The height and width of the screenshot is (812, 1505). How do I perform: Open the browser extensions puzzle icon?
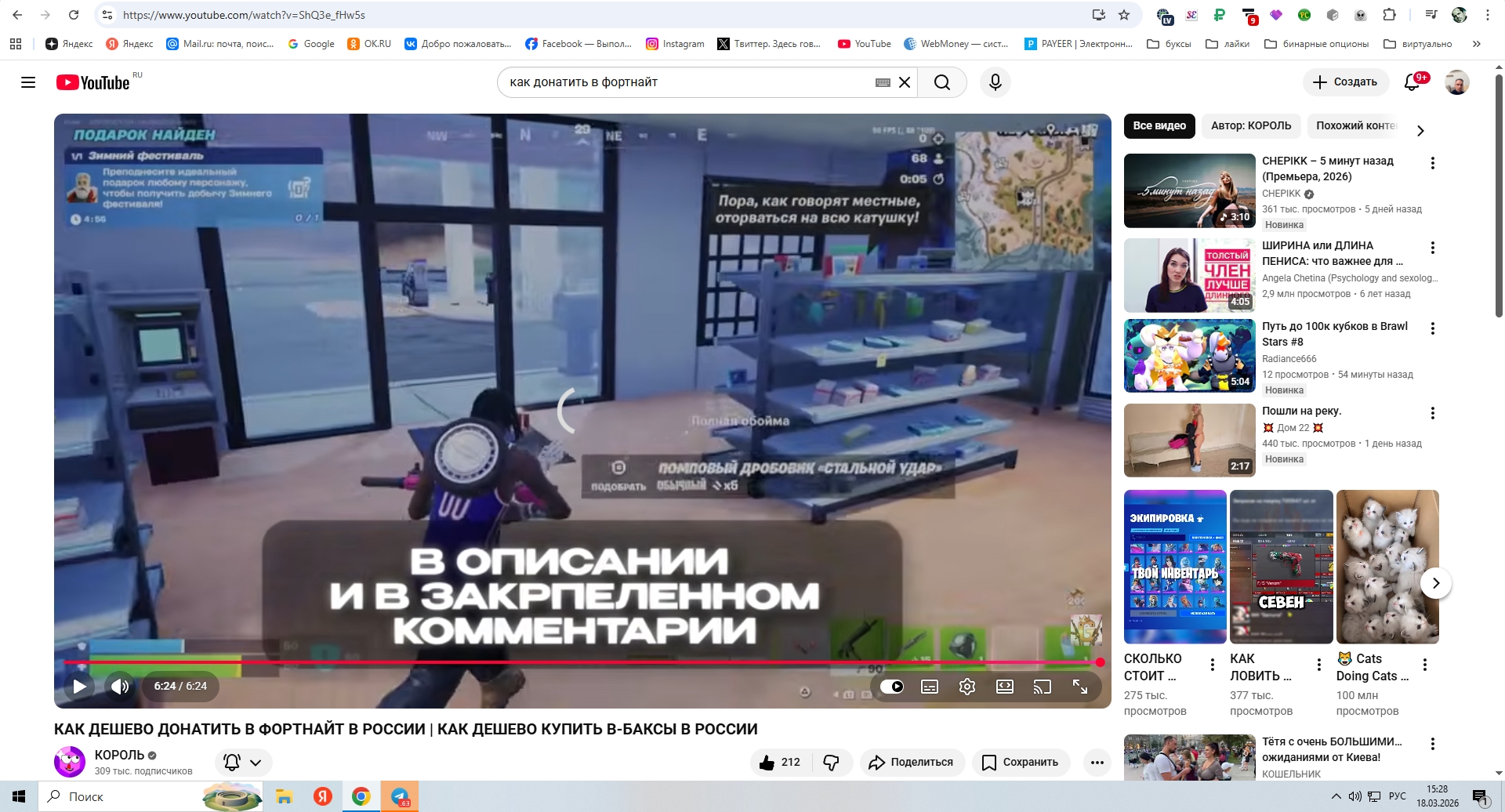click(1389, 15)
